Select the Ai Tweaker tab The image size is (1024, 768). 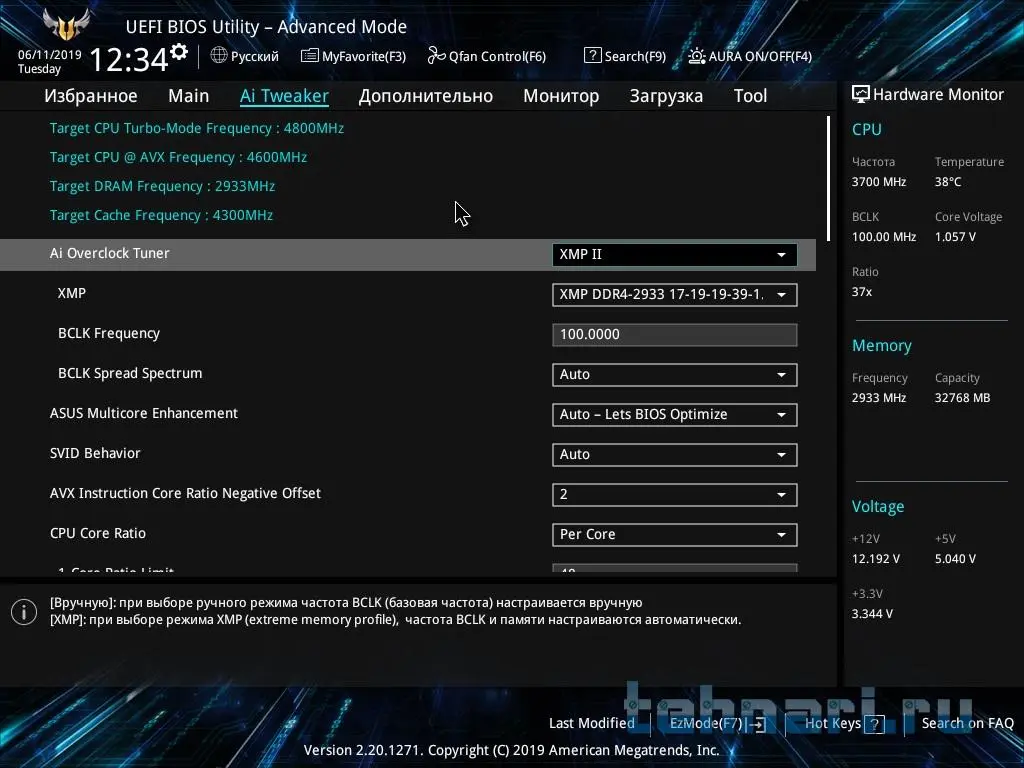point(284,96)
